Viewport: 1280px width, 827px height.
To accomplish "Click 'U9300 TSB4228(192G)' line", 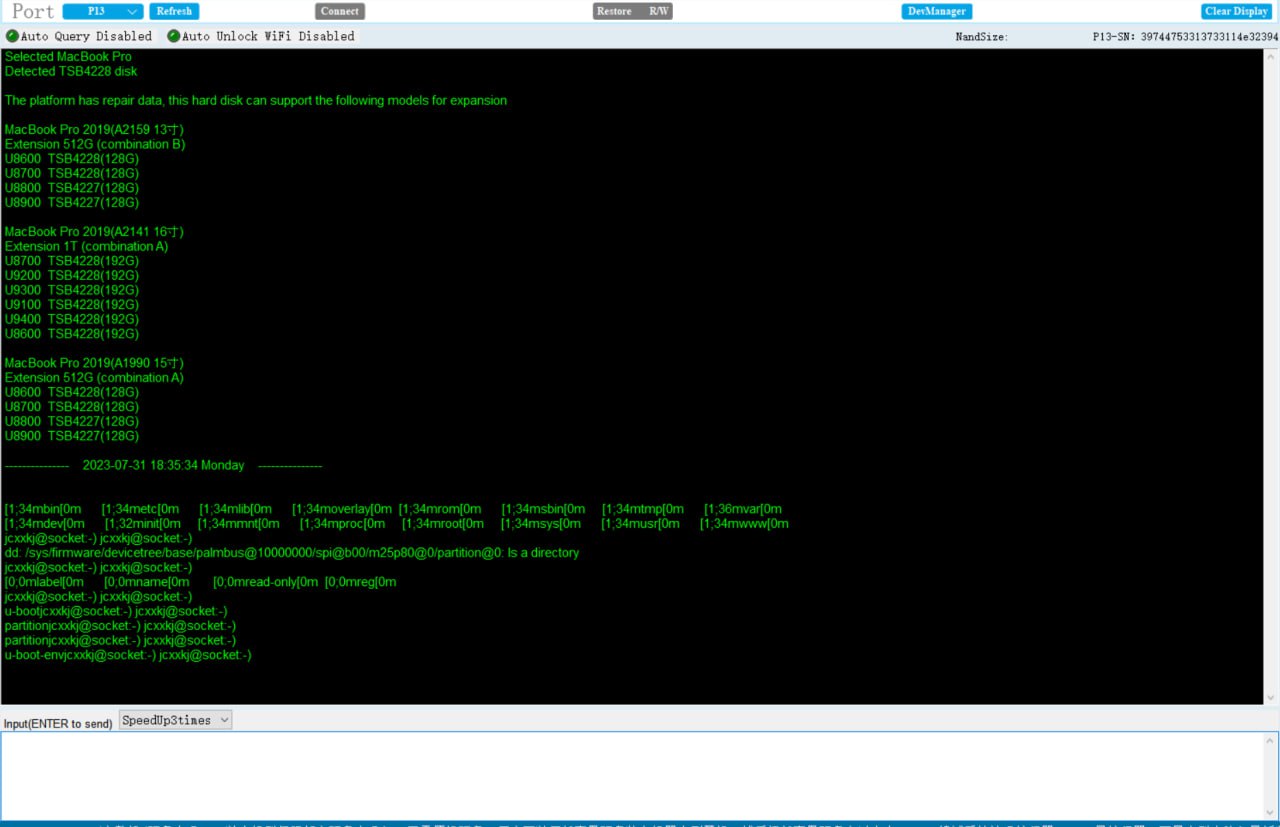I will click(x=72, y=290).
